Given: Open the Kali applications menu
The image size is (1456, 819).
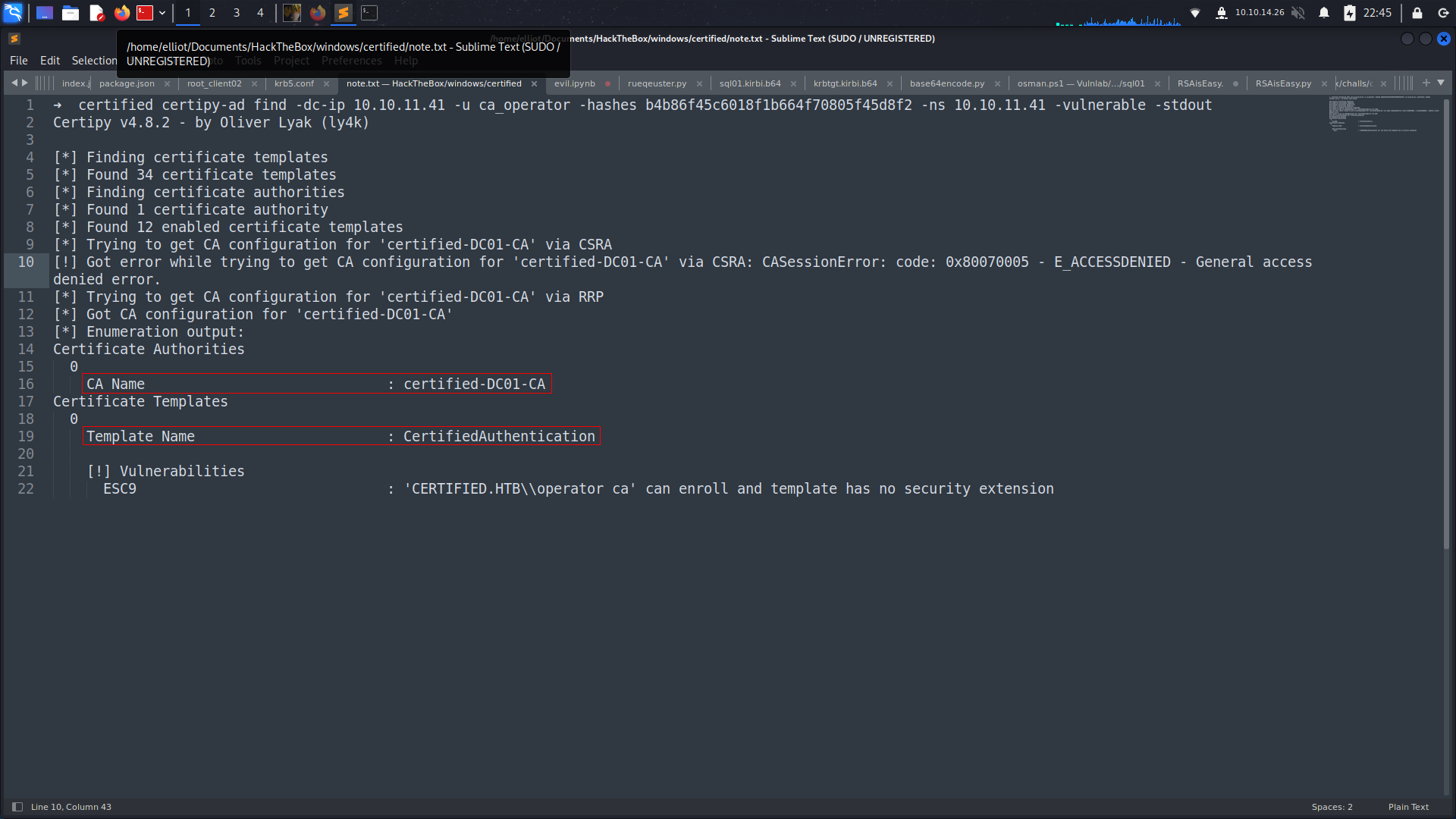Looking at the screenshot, I should pyautogui.click(x=13, y=13).
